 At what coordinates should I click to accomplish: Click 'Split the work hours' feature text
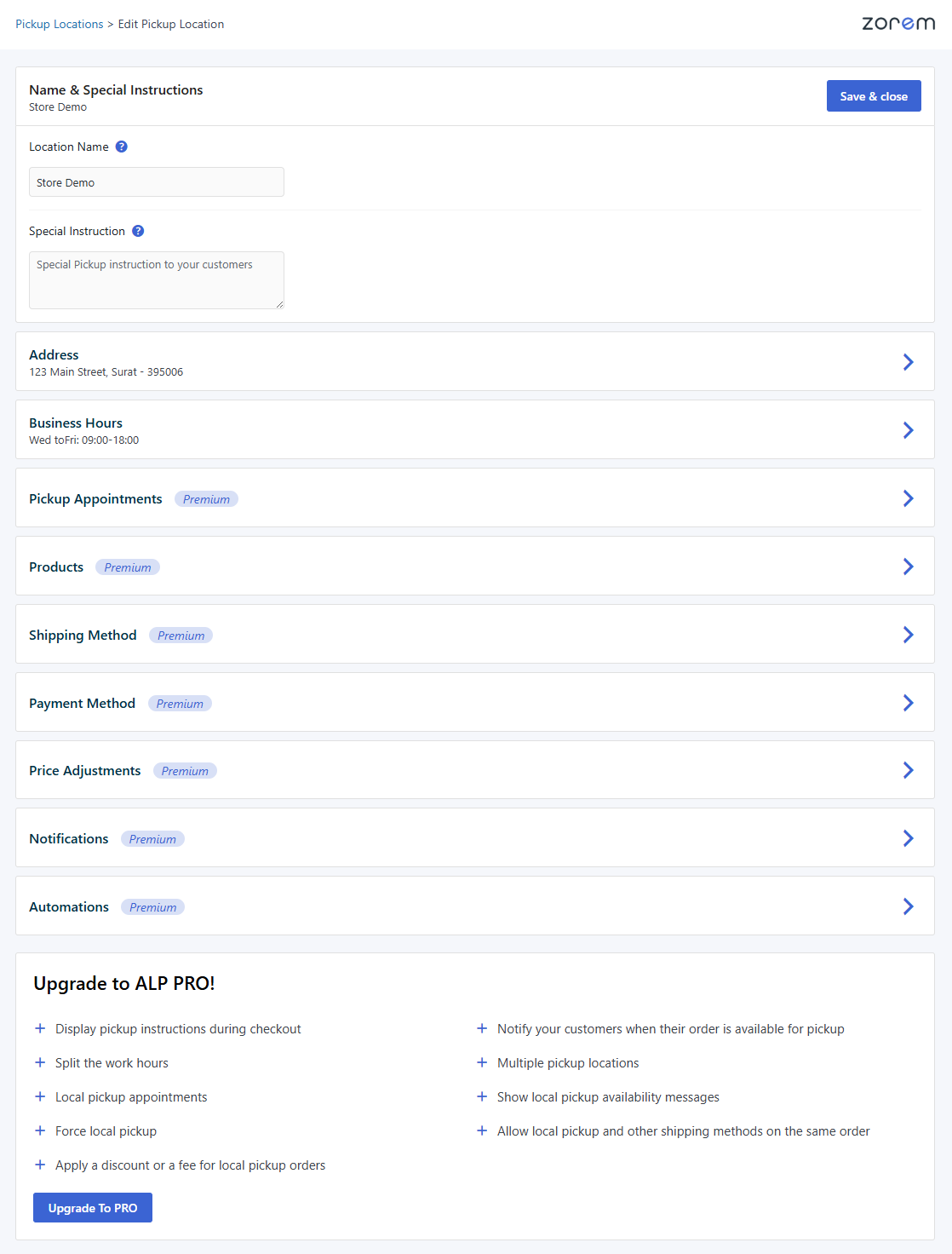(x=112, y=1062)
